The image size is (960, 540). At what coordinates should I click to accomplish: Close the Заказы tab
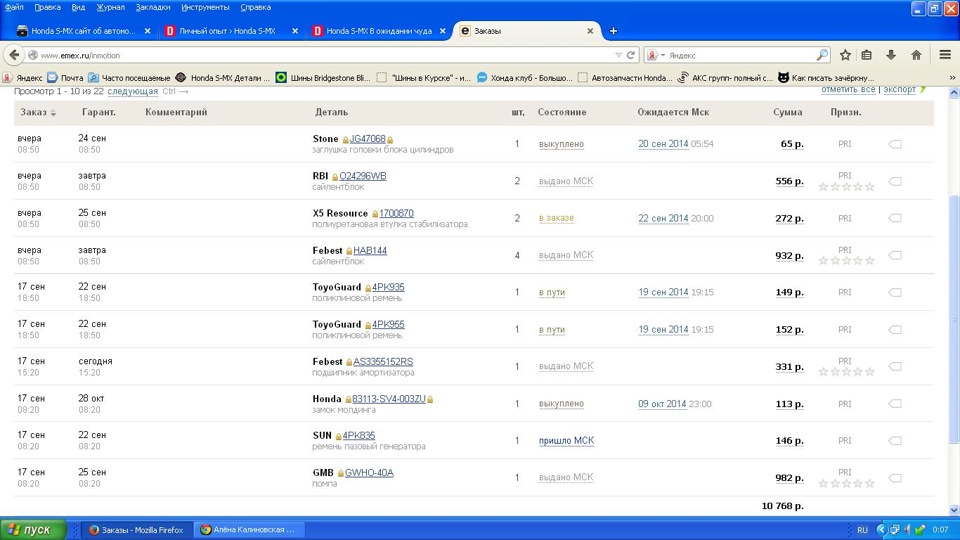(x=590, y=31)
